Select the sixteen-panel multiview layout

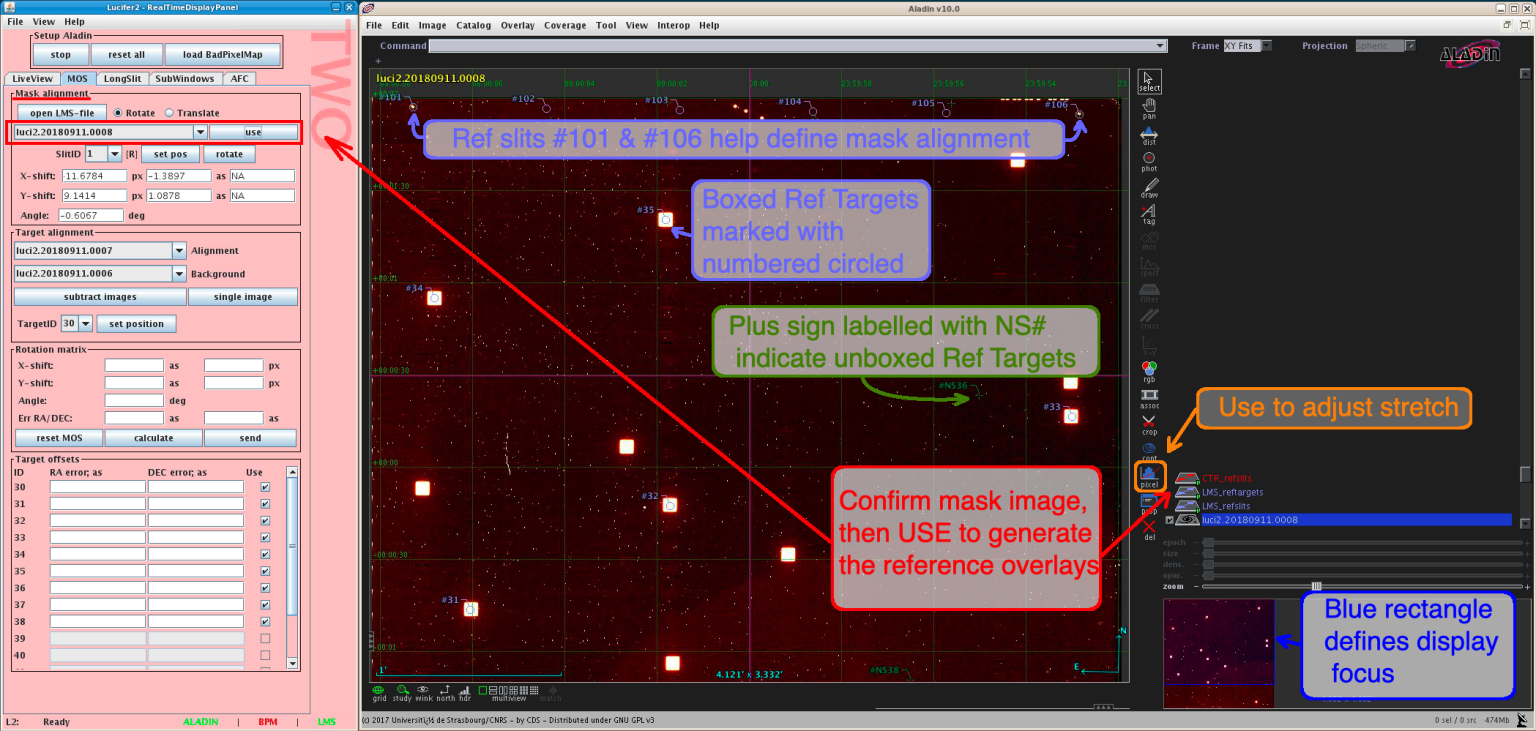(x=534, y=690)
